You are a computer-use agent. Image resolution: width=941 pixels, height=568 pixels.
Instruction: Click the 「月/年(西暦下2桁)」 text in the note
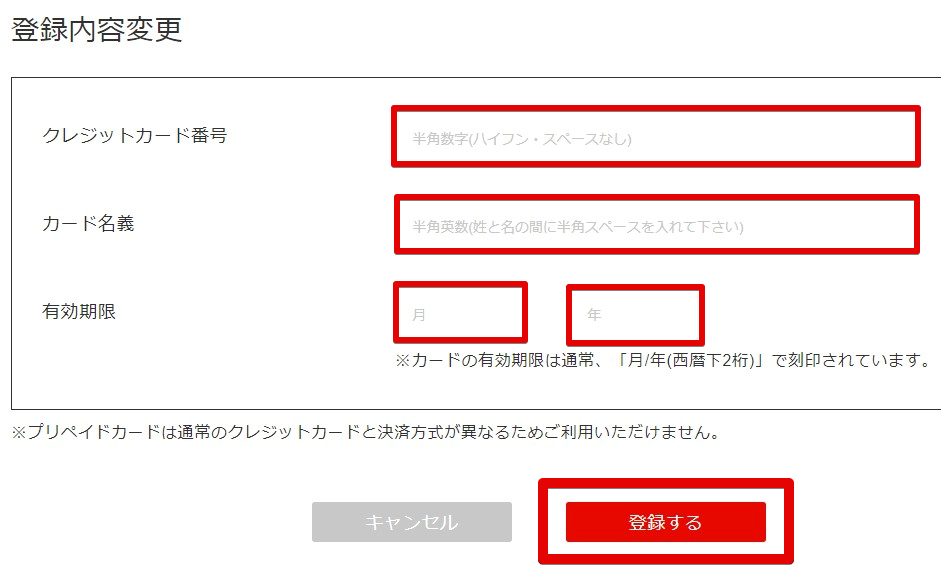coord(691,360)
